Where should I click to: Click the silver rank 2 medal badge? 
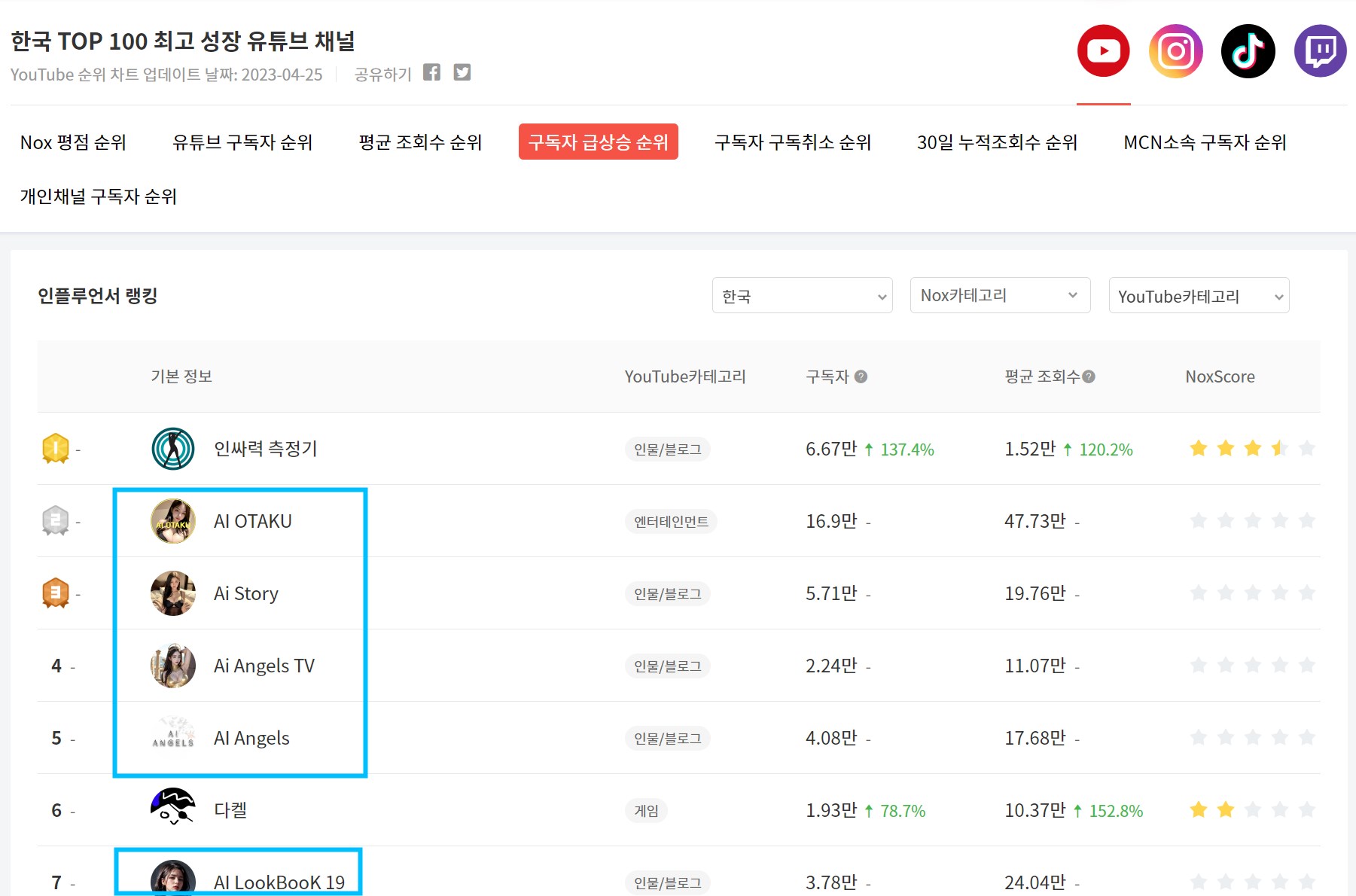(x=56, y=521)
